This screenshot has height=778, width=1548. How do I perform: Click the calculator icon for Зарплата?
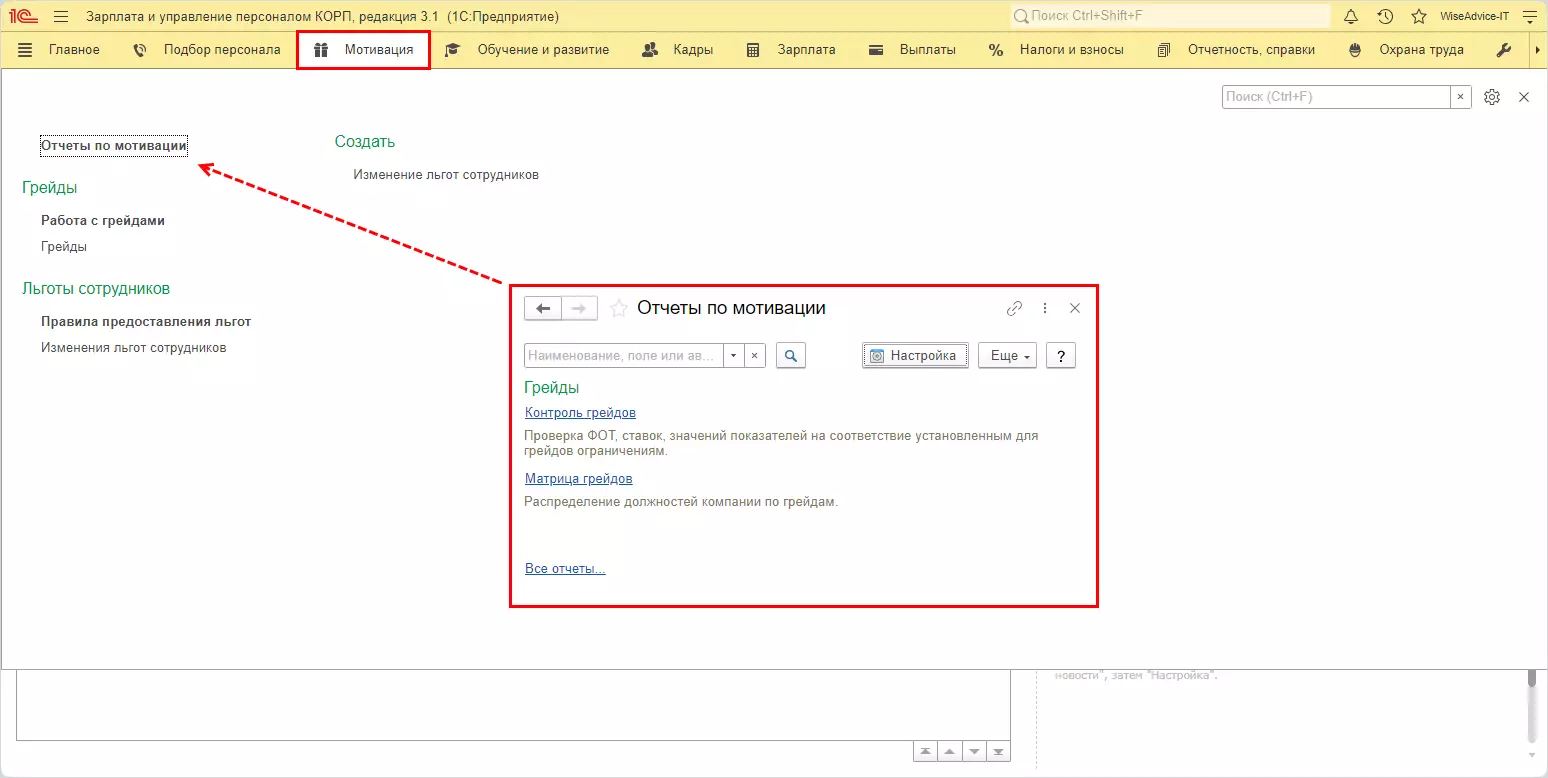click(x=754, y=50)
